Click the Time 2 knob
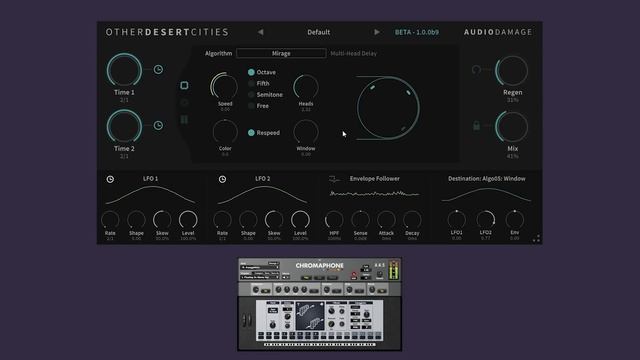This screenshot has height=360, width=640. tap(124, 127)
